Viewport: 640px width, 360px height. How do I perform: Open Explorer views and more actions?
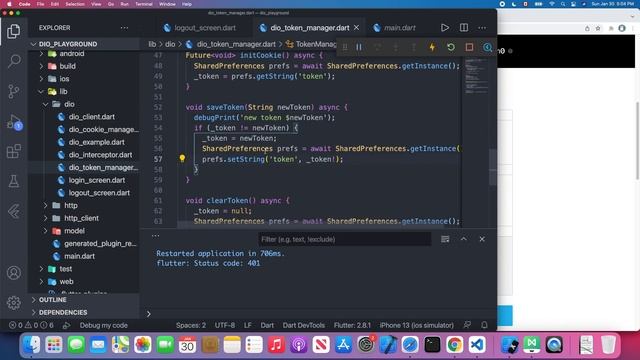click(124, 28)
